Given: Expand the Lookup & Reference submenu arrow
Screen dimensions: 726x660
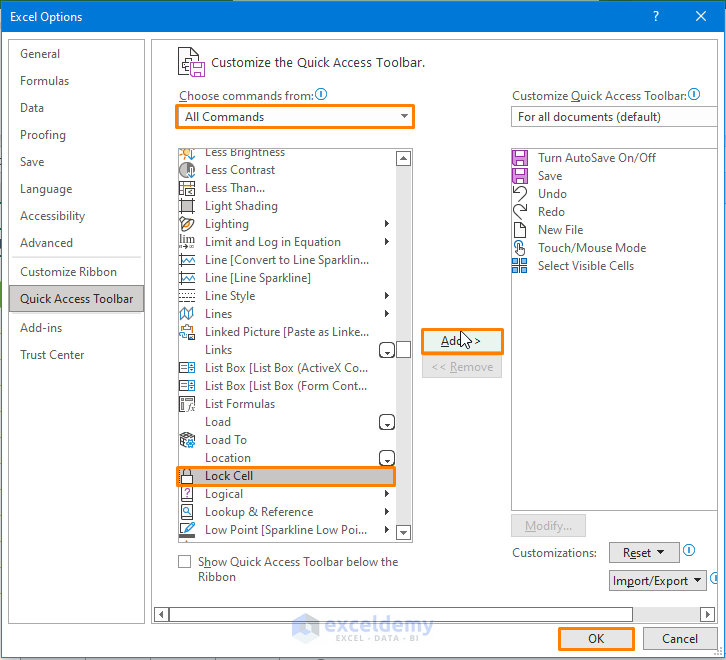Looking at the screenshot, I should (x=387, y=512).
